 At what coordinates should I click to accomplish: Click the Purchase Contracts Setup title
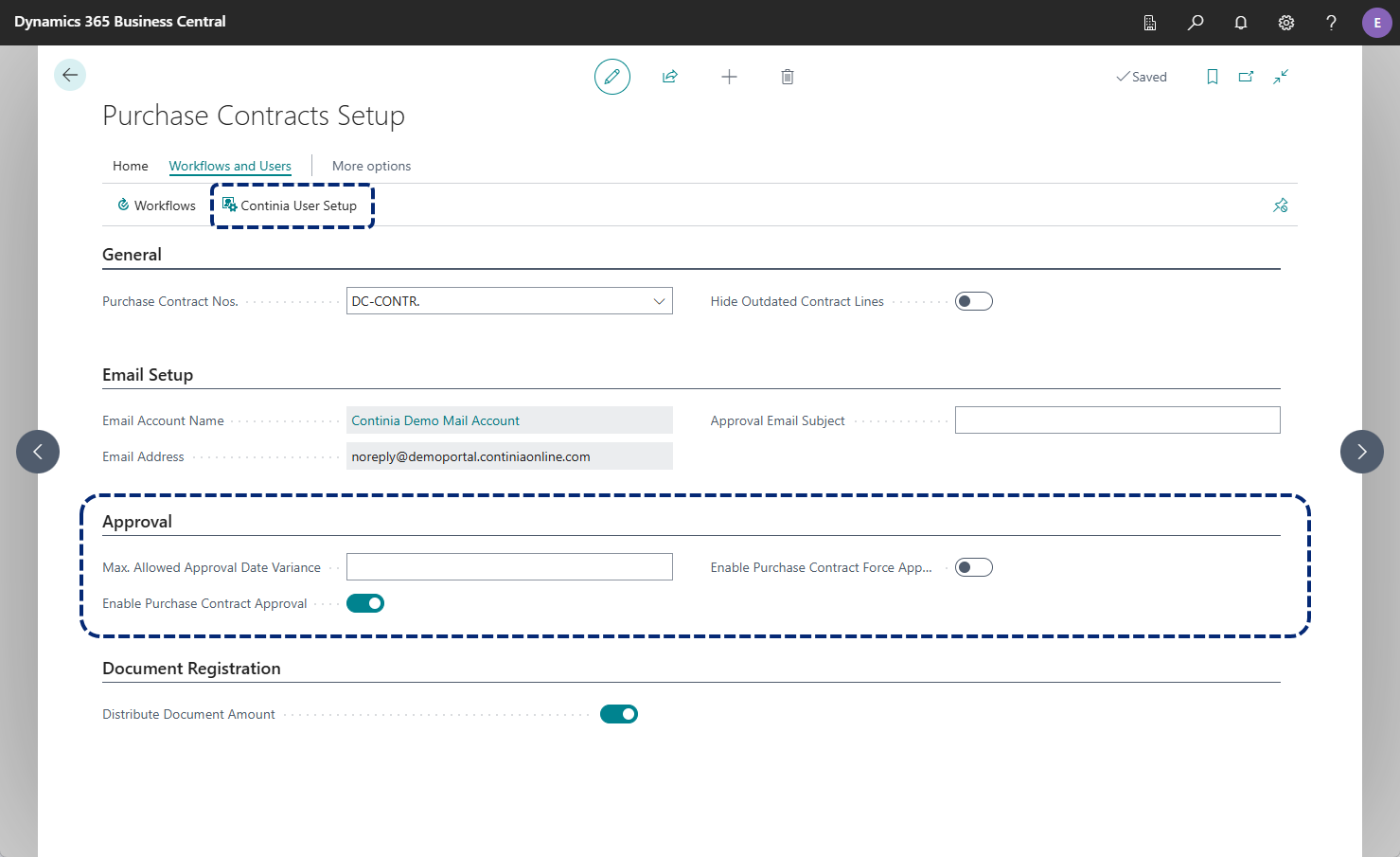pos(254,116)
